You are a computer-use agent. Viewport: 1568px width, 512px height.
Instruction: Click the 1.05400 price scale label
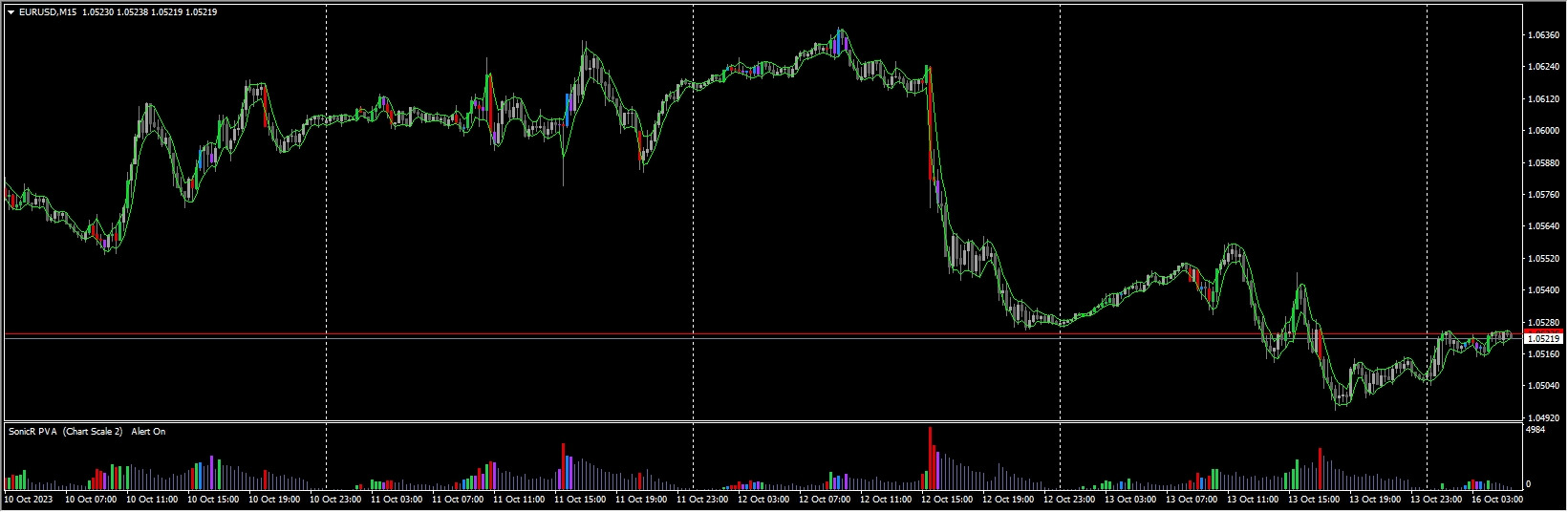coord(1543,290)
